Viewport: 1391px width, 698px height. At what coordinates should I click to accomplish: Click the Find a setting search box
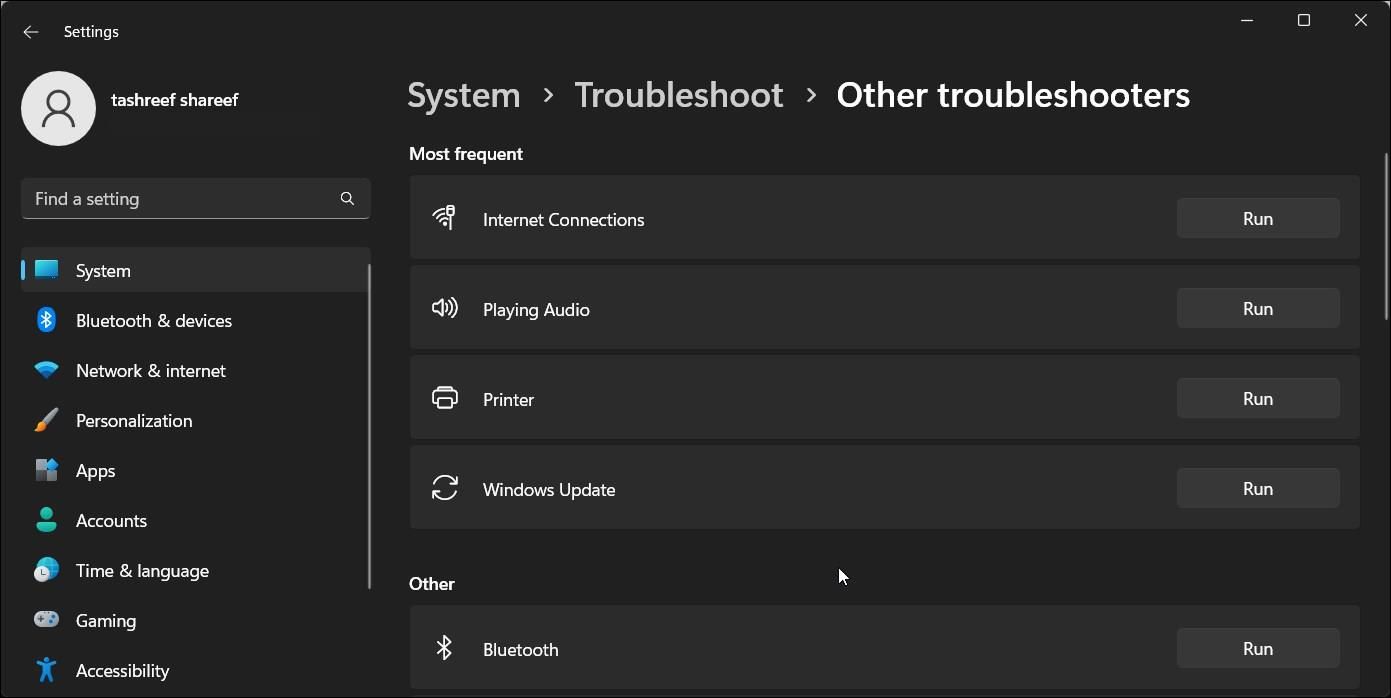click(195, 198)
